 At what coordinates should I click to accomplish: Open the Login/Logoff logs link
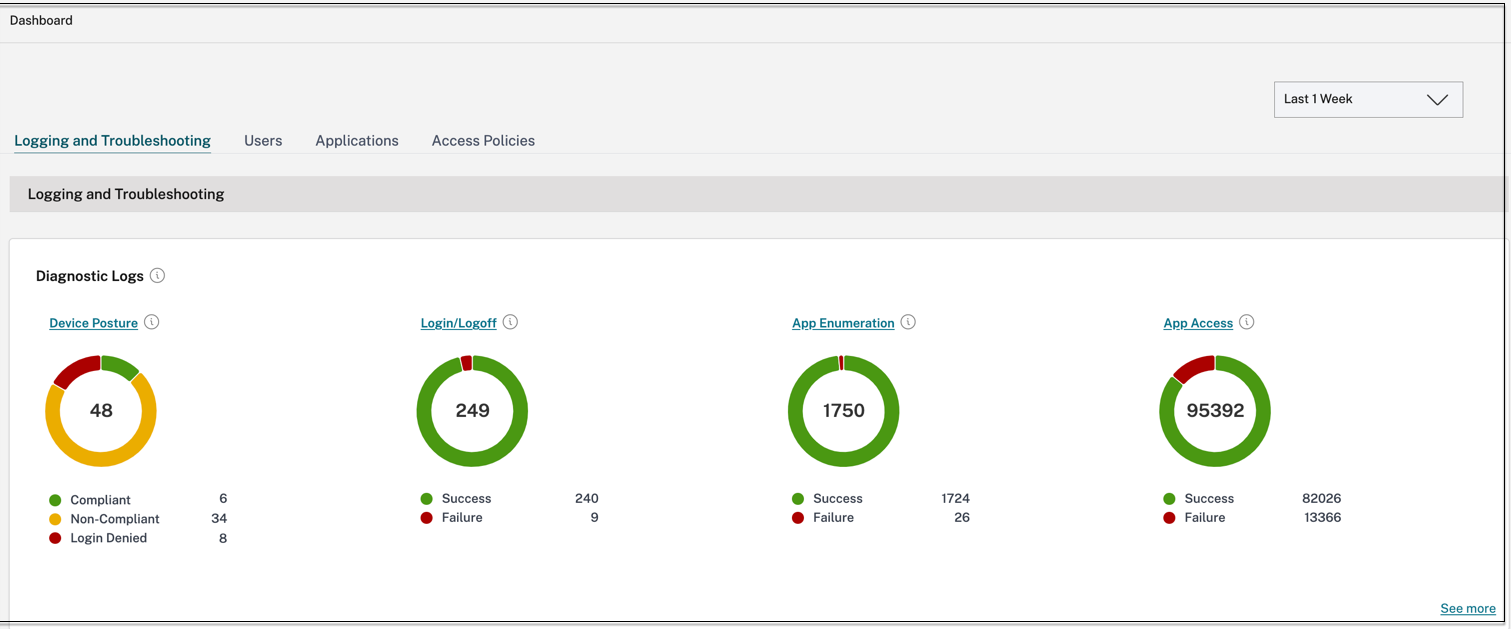click(x=458, y=323)
